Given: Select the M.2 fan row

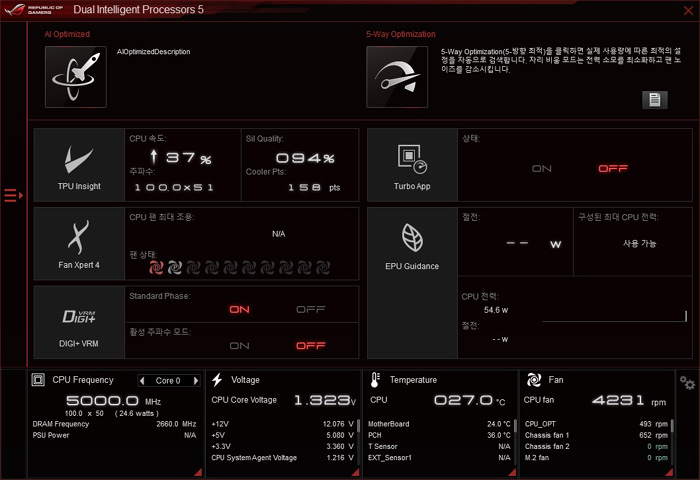Looking at the screenshot, I should 596,458.
